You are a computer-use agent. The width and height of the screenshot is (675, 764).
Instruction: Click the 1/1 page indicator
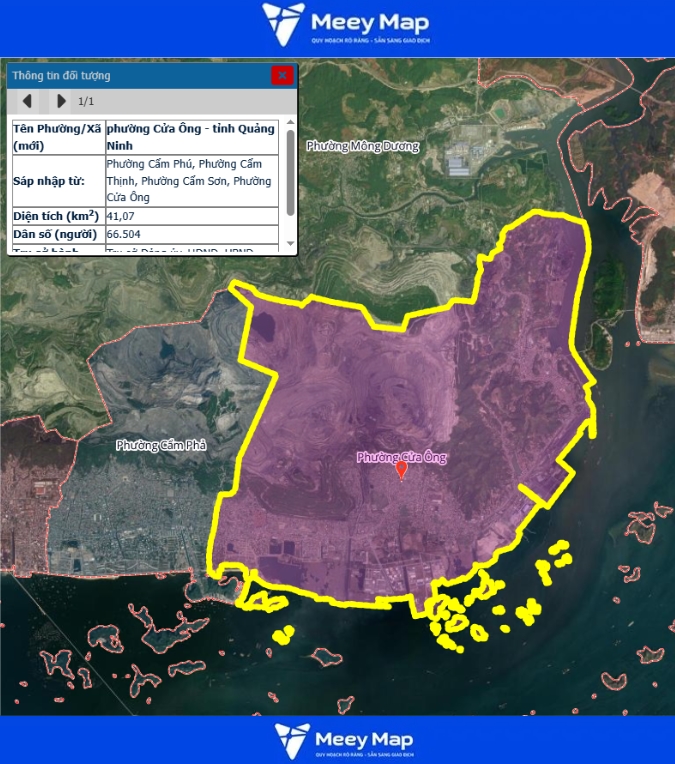click(x=86, y=101)
